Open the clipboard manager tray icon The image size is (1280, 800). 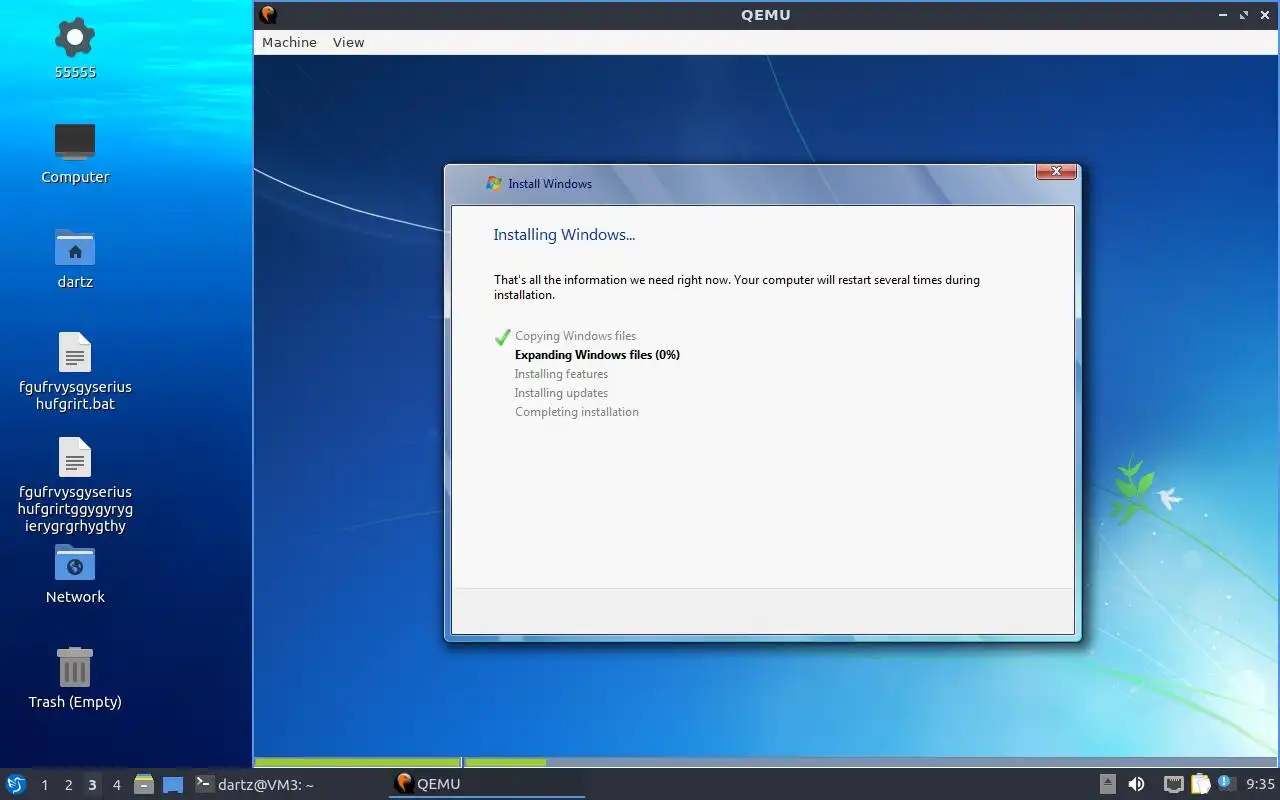pyautogui.click(x=1200, y=784)
